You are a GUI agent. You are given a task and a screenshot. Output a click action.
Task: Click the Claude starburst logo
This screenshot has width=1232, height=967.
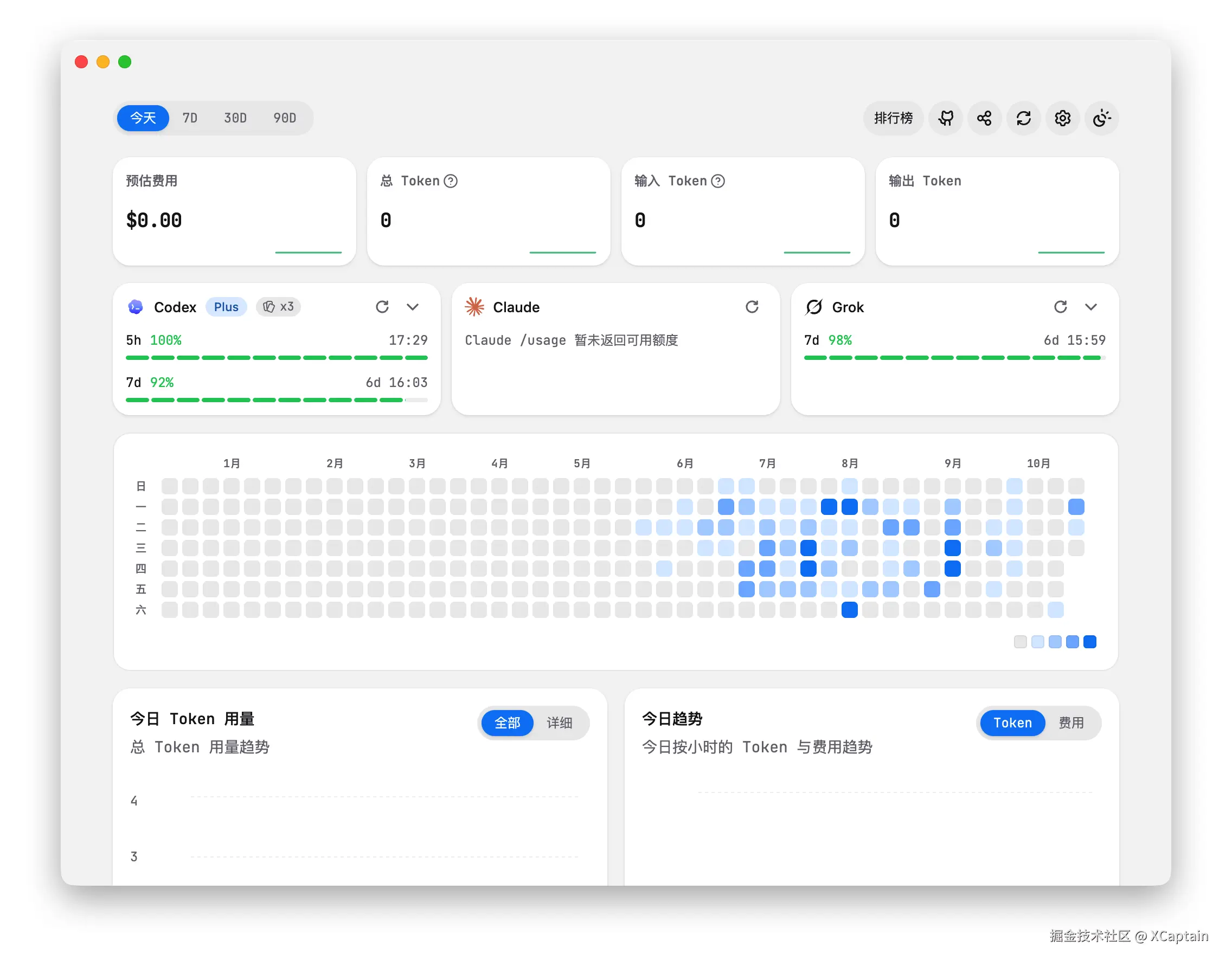point(474,307)
